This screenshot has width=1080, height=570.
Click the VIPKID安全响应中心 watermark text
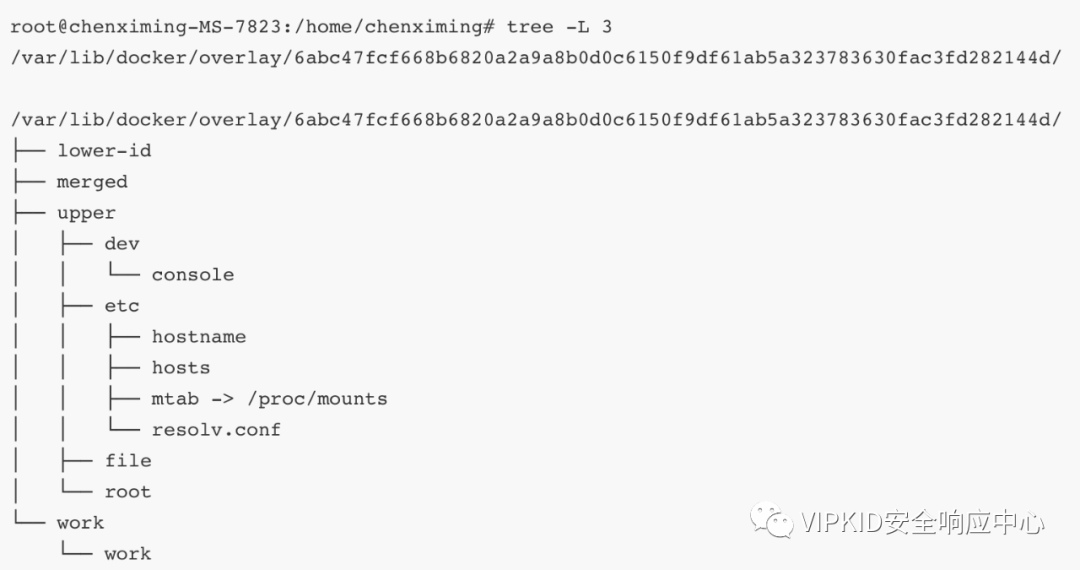tap(922, 521)
